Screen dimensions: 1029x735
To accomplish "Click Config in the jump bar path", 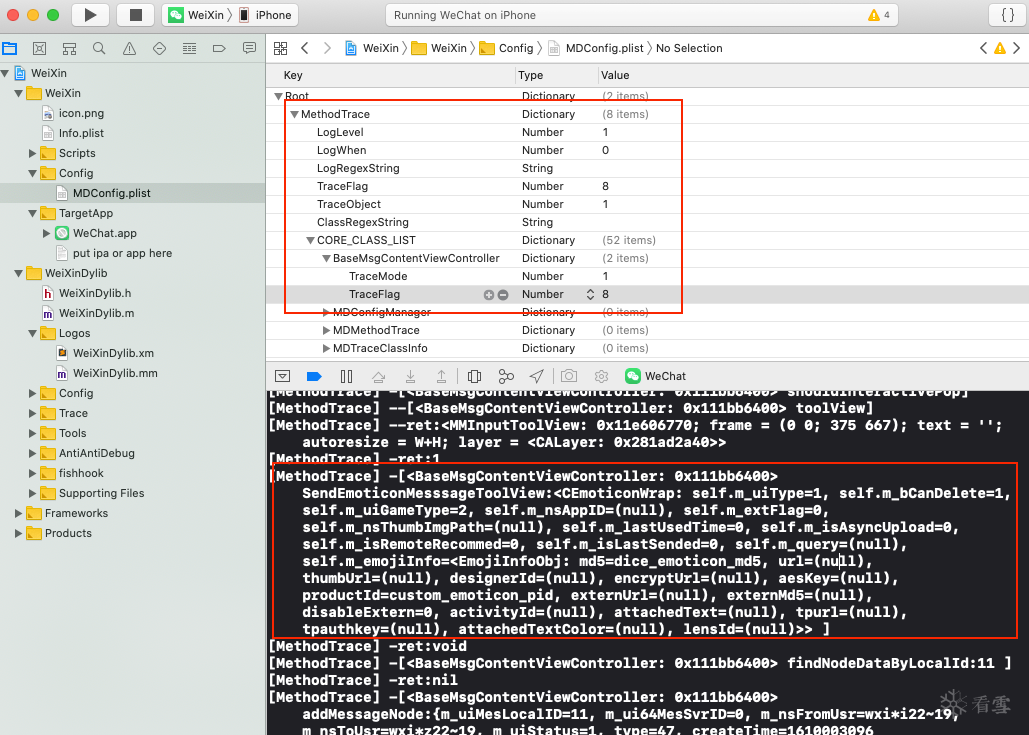I will [516, 48].
